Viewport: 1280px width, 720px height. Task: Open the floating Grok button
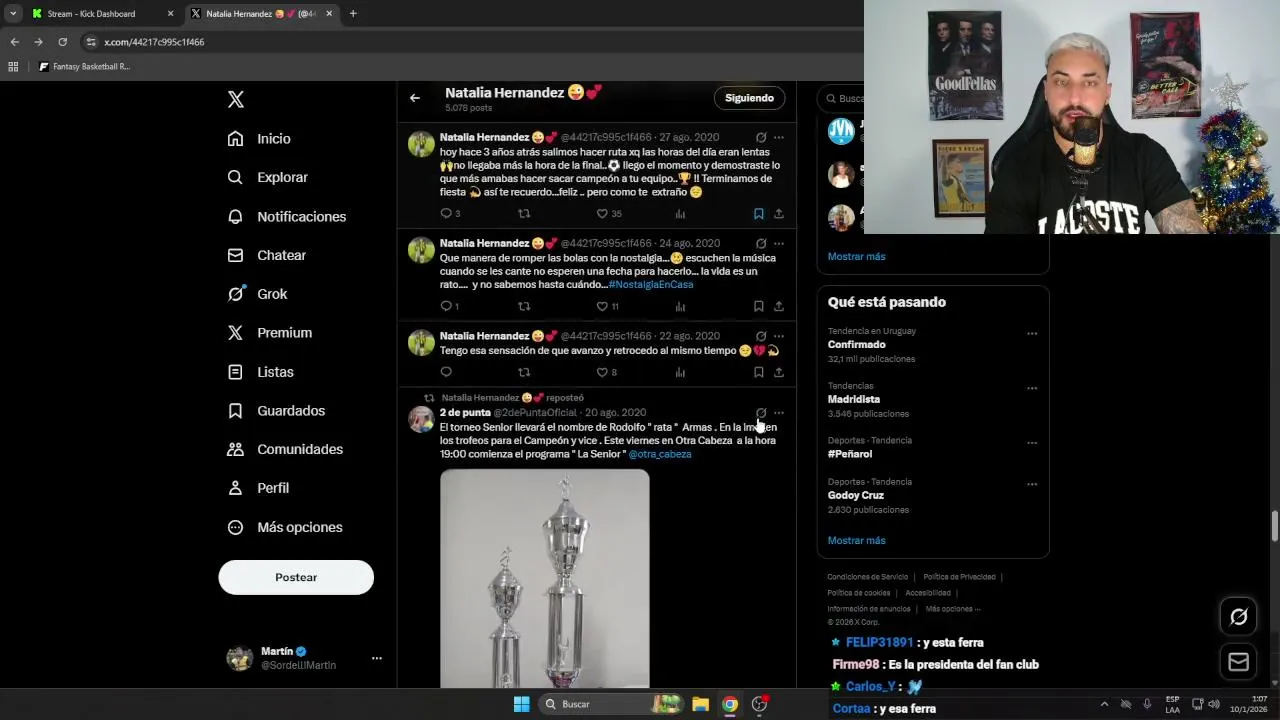tap(1238, 617)
